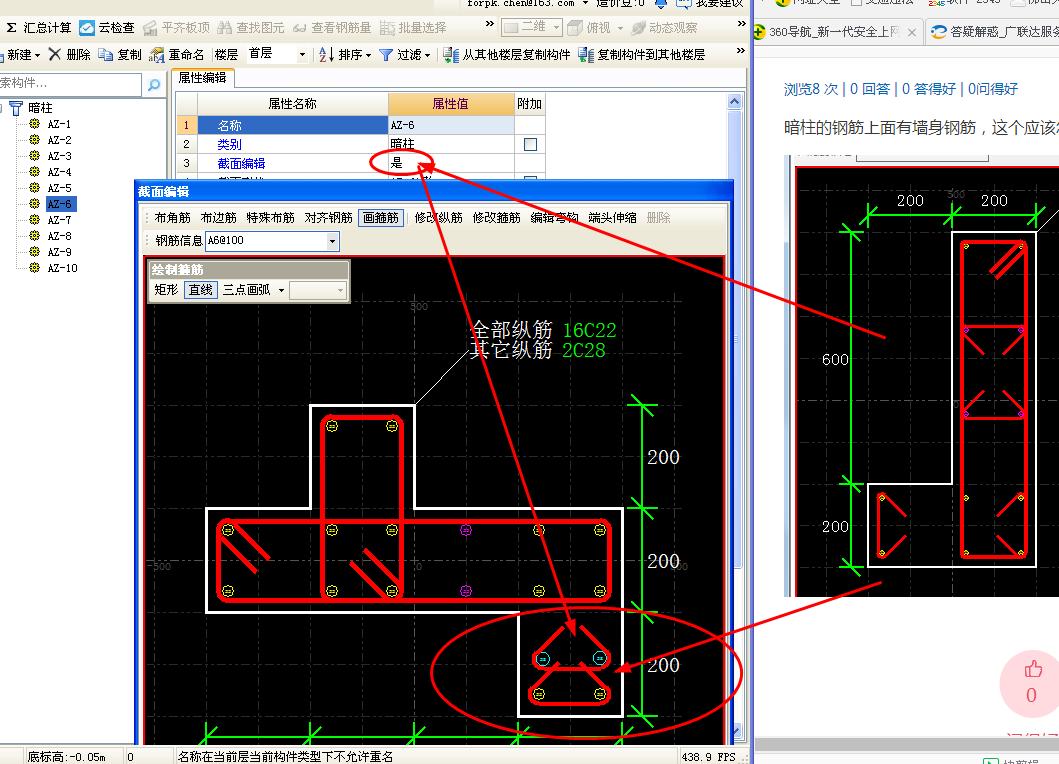
Task: Click the 暗柱 tree root icon
Action: click(16, 107)
